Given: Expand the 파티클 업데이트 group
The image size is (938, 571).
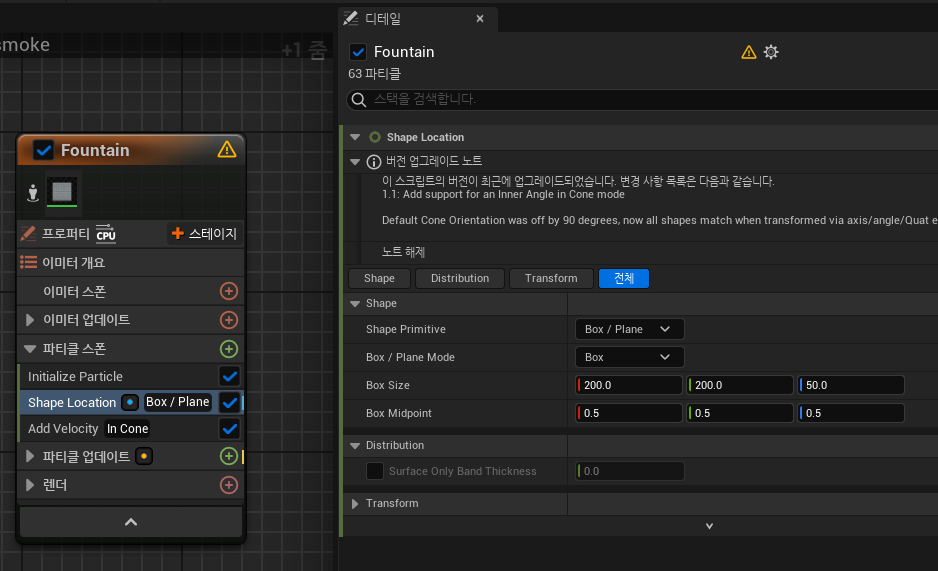Looking at the screenshot, I should pos(29,456).
